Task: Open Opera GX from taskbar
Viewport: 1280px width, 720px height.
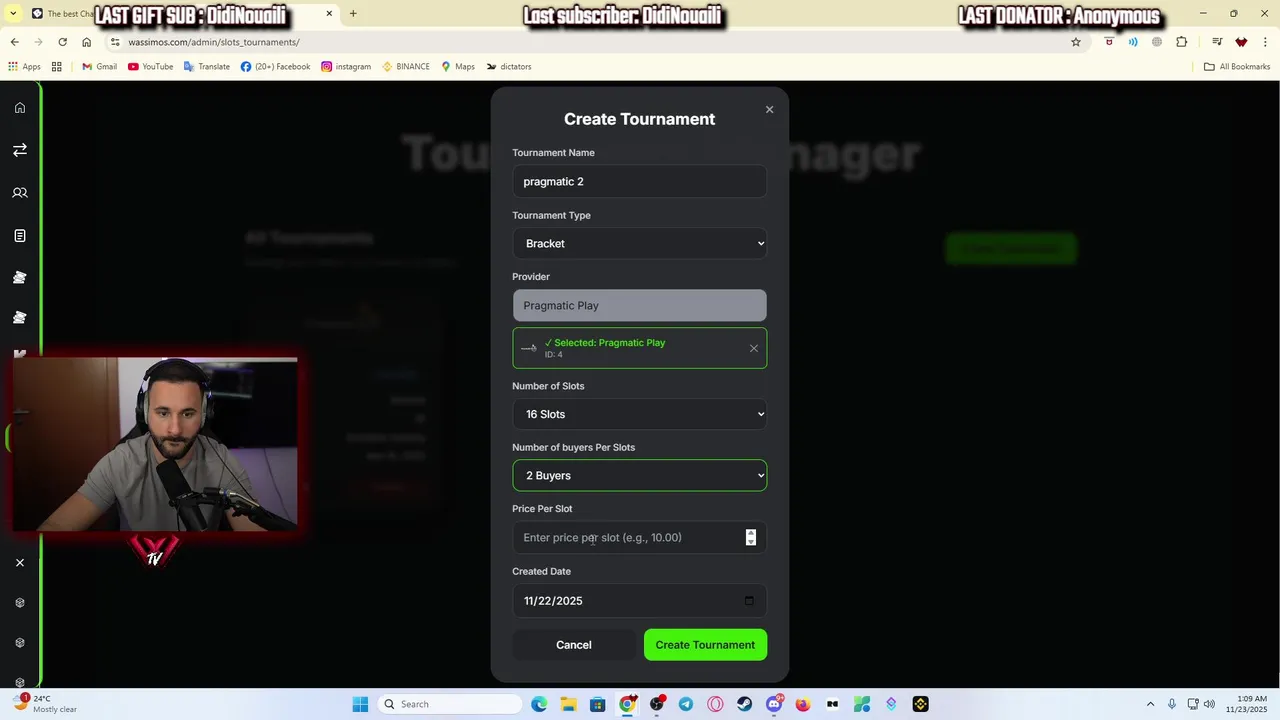Action: coord(715,704)
